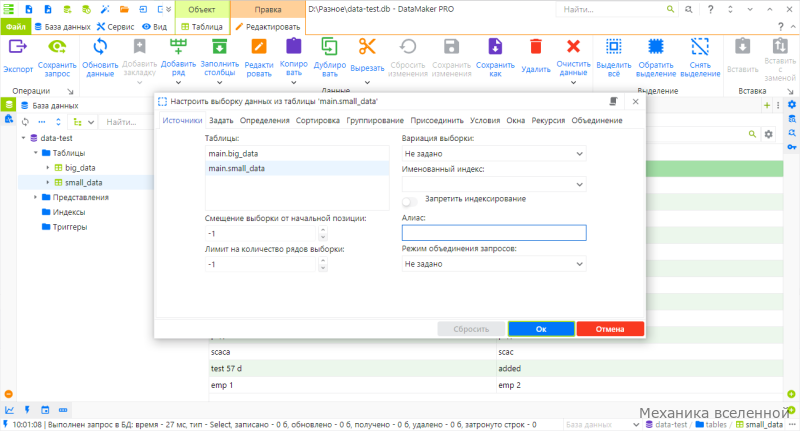Click Вырезать scissors icon
The width and height of the screenshot is (800, 431).
367,47
